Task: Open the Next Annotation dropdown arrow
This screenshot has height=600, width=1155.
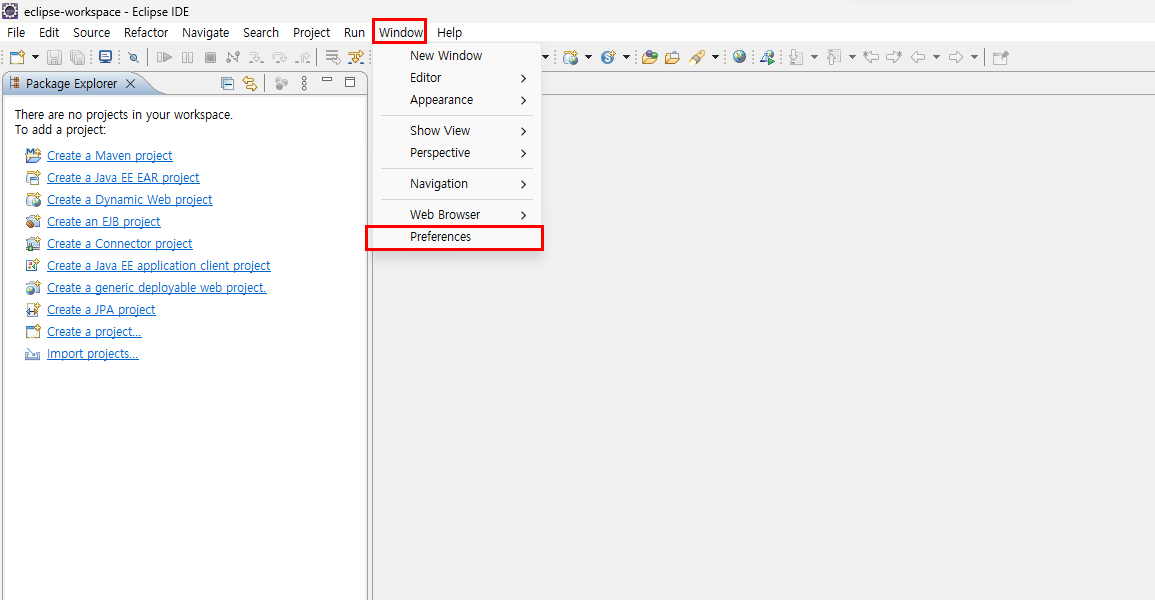Action: (x=814, y=57)
